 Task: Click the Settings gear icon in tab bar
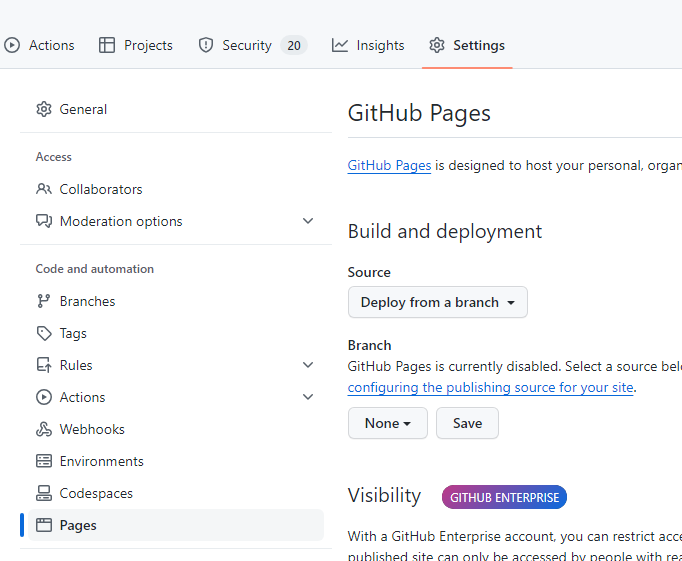[x=437, y=45]
